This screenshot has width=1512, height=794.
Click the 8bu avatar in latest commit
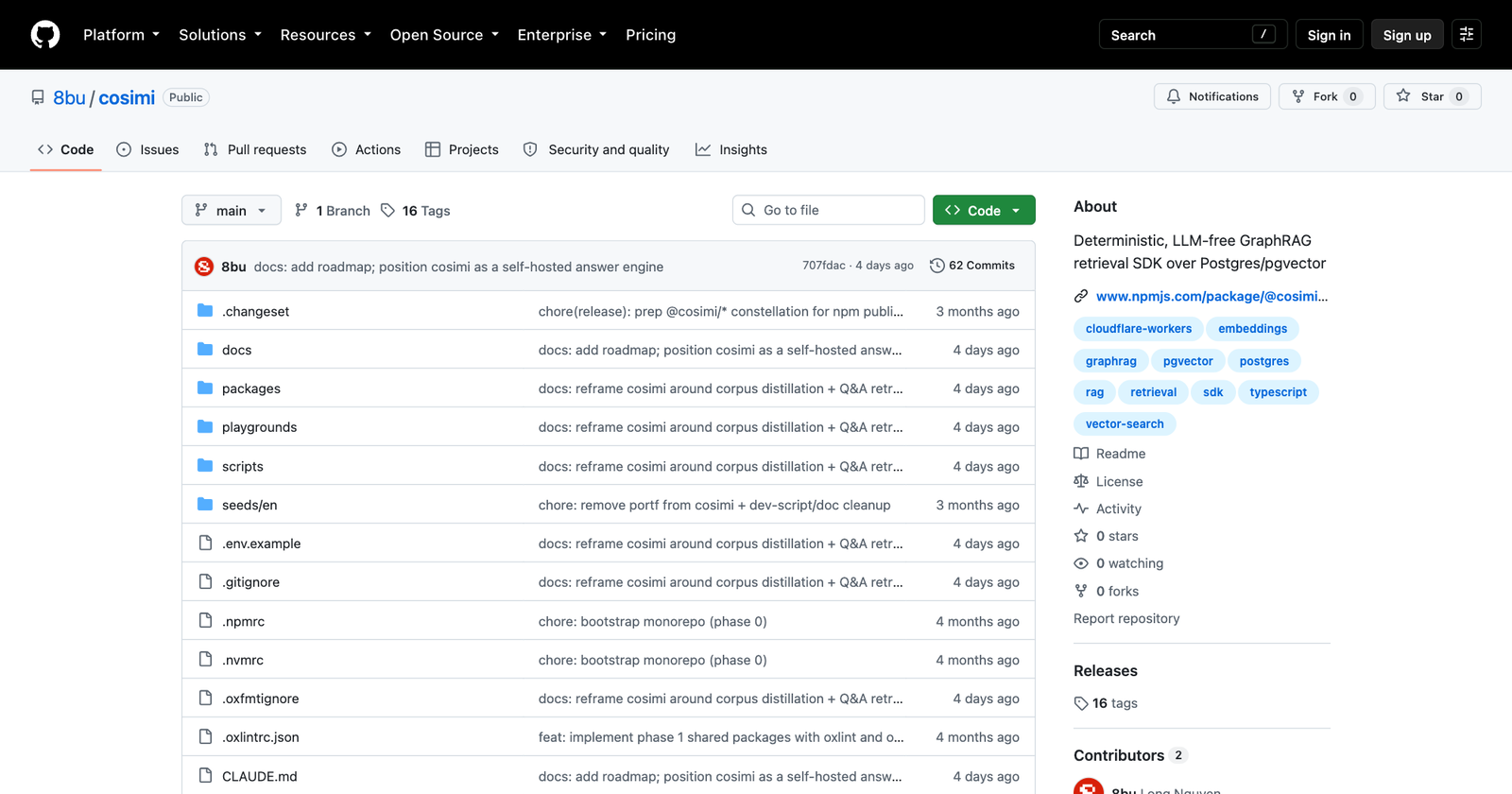click(x=204, y=267)
